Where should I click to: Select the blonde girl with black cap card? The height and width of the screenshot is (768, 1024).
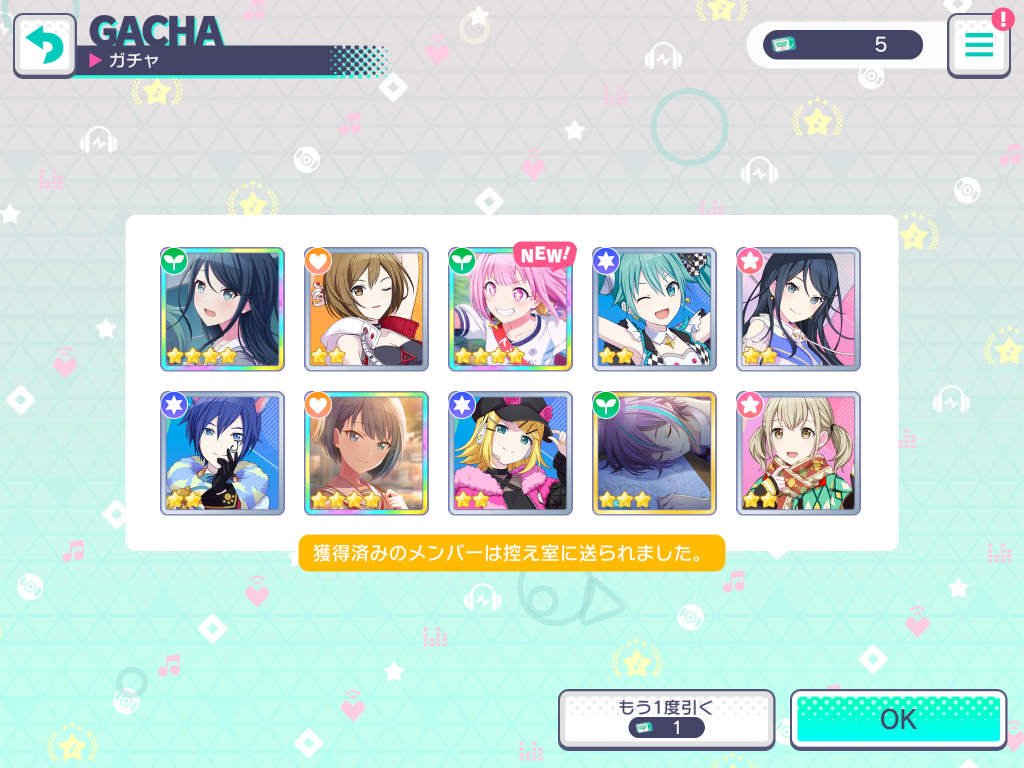pyautogui.click(x=510, y=453)
